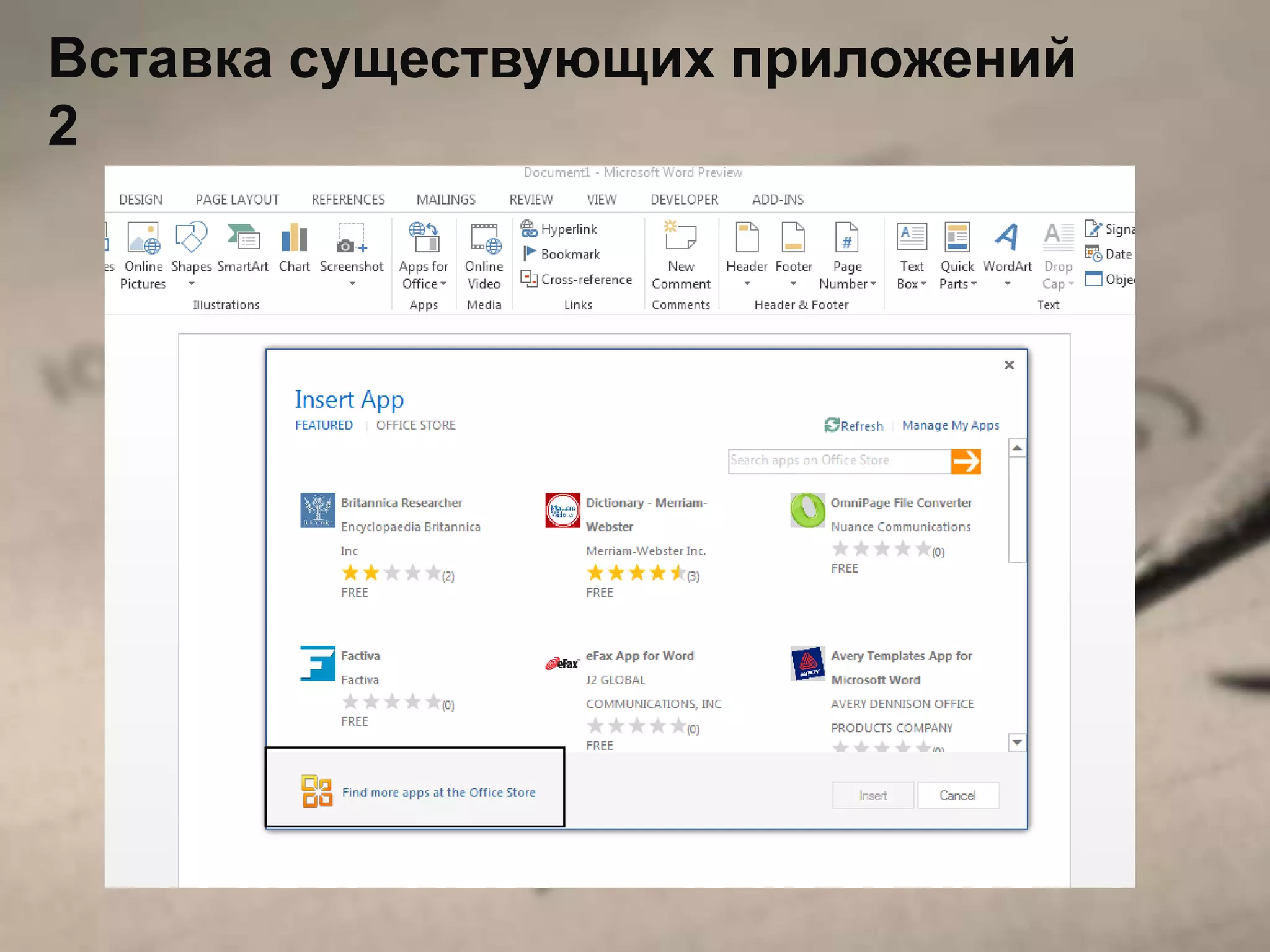1270x952 pixels.
Task: Open the MAILINGS tab
Action: pos(446,200)
